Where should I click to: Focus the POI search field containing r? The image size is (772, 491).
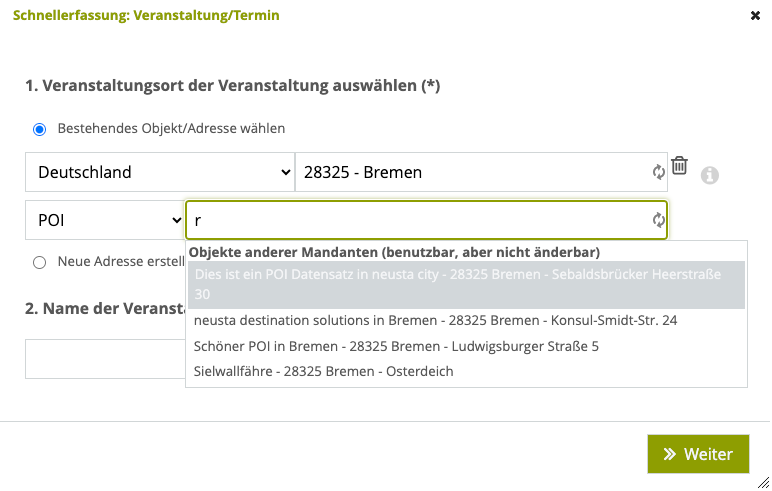426,220
